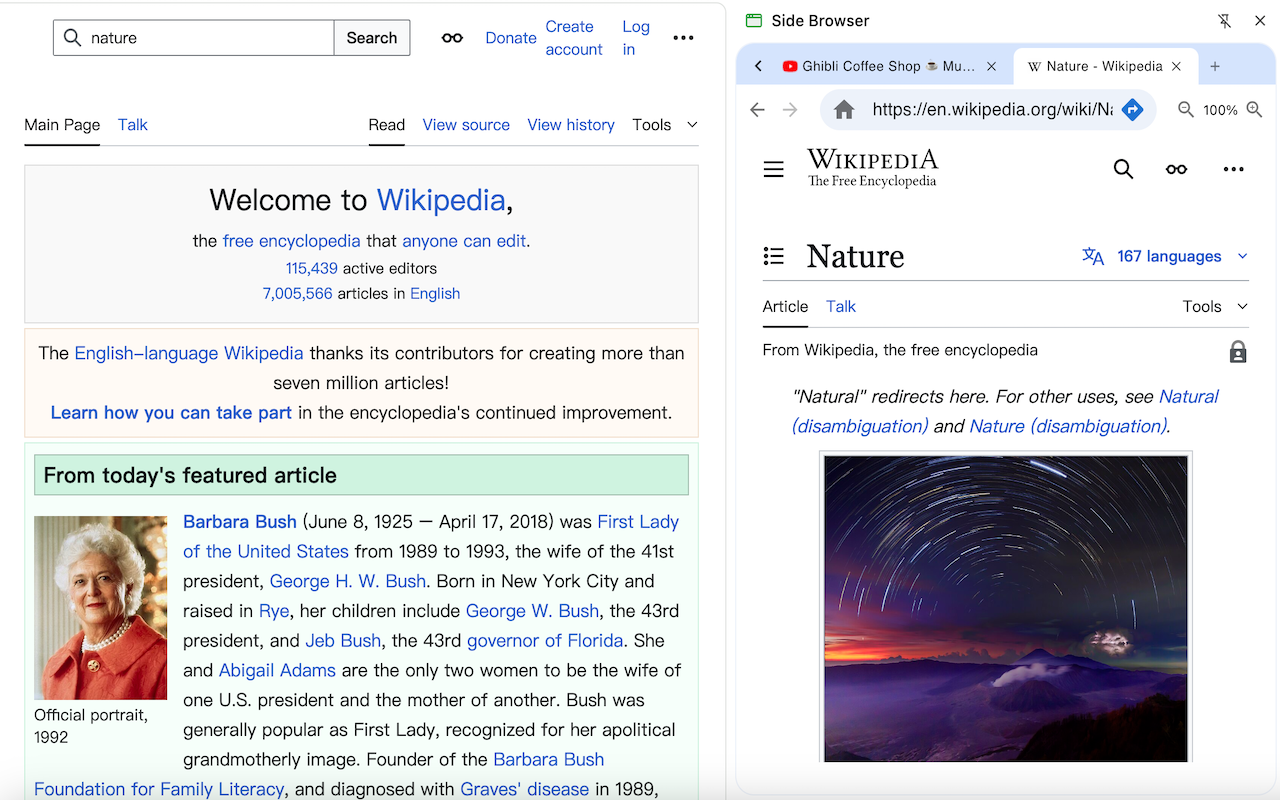Image resolution: width=1280 pixels, height=800 pixels.
Task: Click the star-trails nature image
Action: tap(1005, 608)
